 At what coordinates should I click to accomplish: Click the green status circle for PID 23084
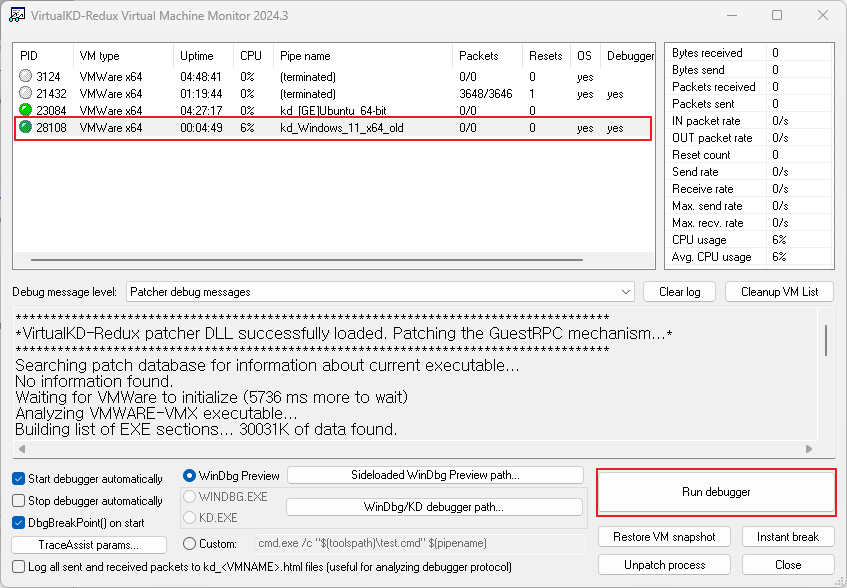[25, 110]
